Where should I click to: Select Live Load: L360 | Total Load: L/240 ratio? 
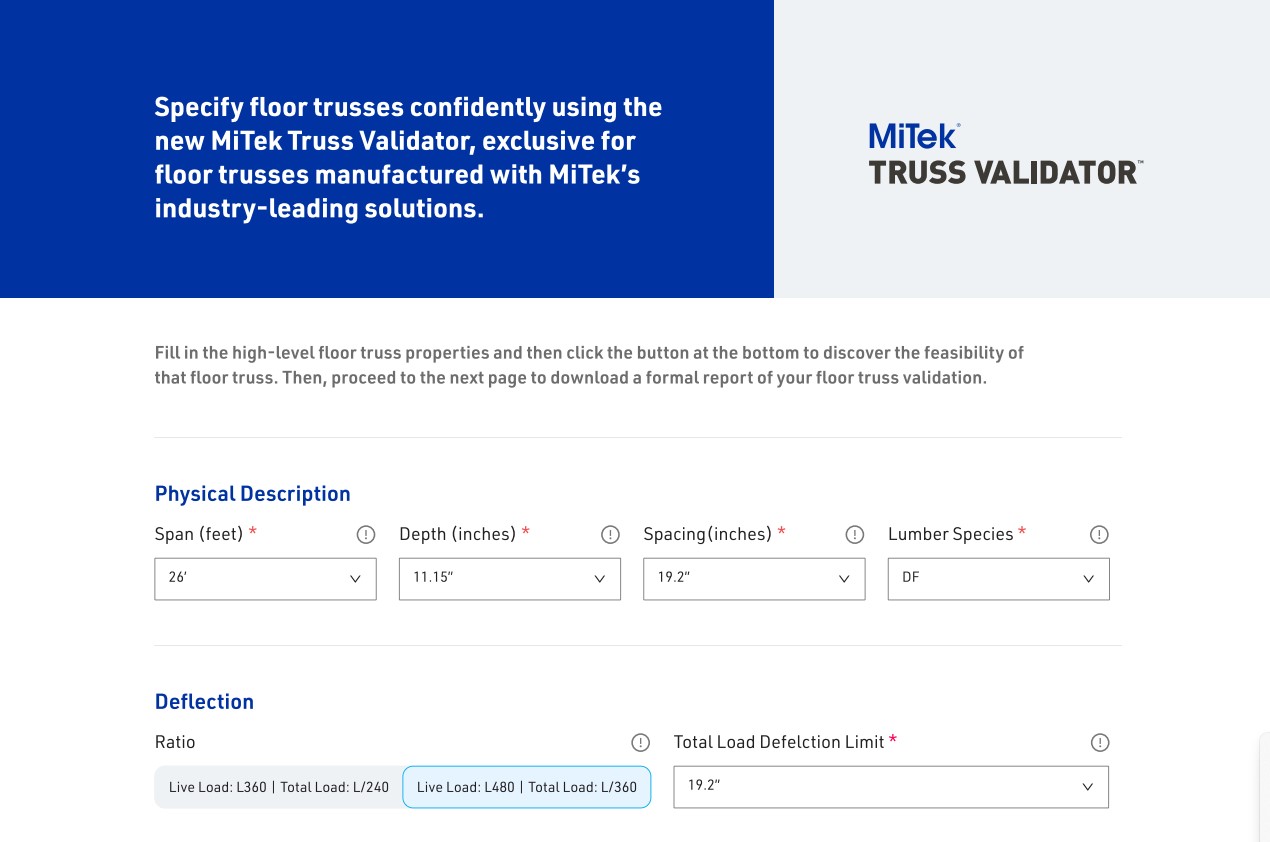click(279, 787)
